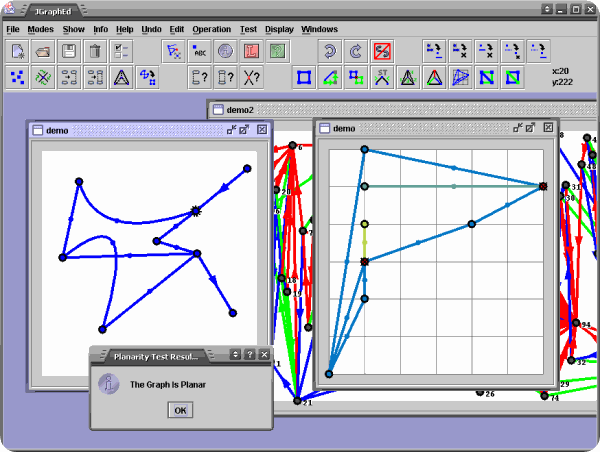Click the Planarity Test Result dialog title
Screen dimensions: 600x452
click(156, 357)
